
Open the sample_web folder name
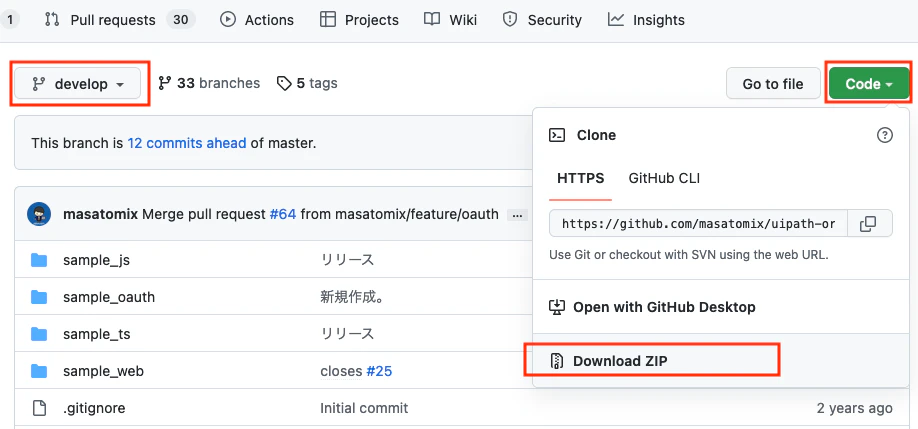(x=104, y=372)
